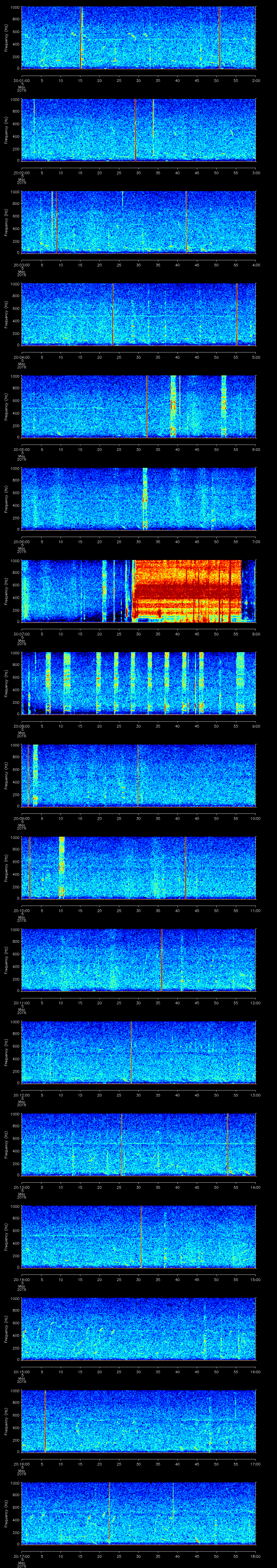Click the 4:00 end time label
This screenshot has height=1568, width=277.
pyautogui.click(x=256, y=265)
